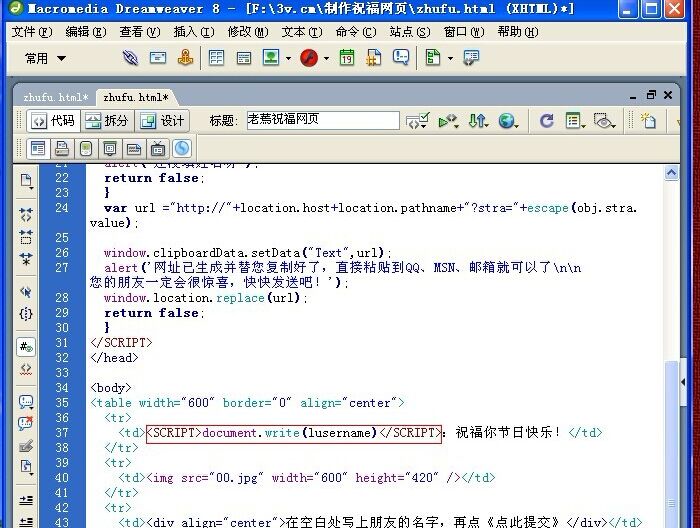Click the image insert icon
The width and height of the screenshot is (700, 528).
[271, 57]
